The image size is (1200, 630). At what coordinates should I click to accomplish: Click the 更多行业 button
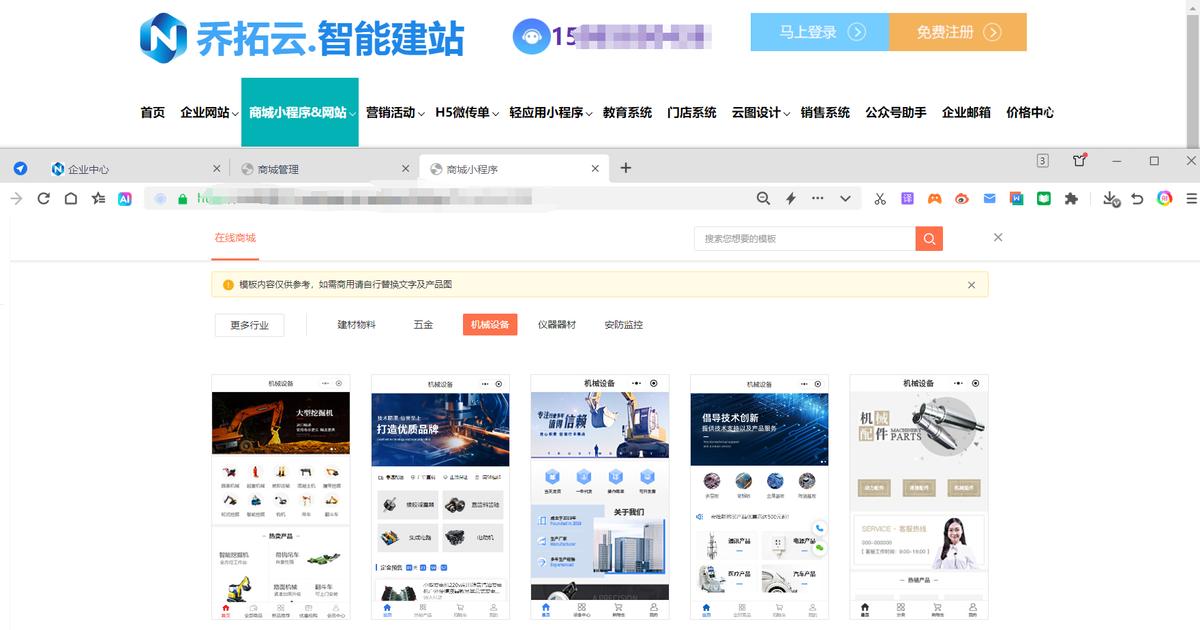click(x=249, y=325)
